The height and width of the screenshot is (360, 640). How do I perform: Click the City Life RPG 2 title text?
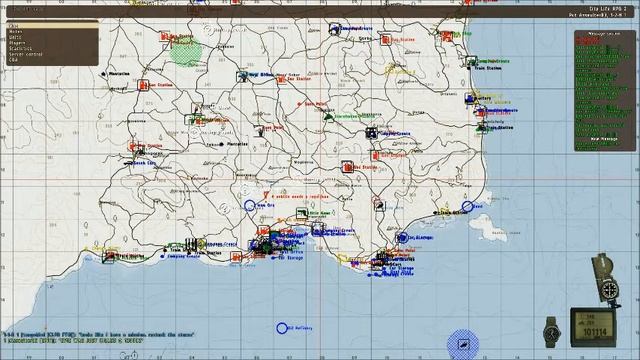(x=608, y=9)
